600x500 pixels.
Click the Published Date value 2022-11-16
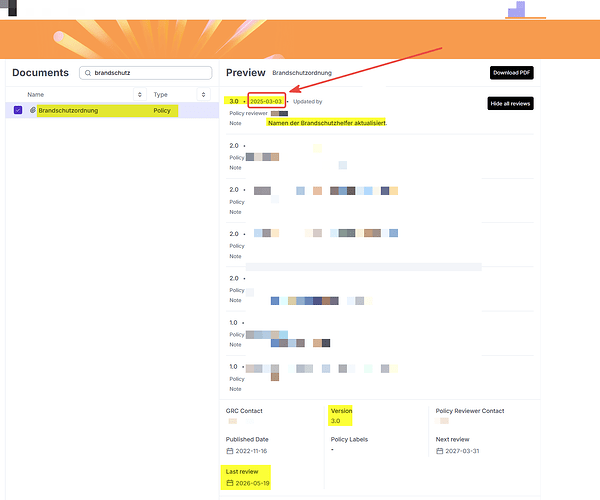(251, 451)
